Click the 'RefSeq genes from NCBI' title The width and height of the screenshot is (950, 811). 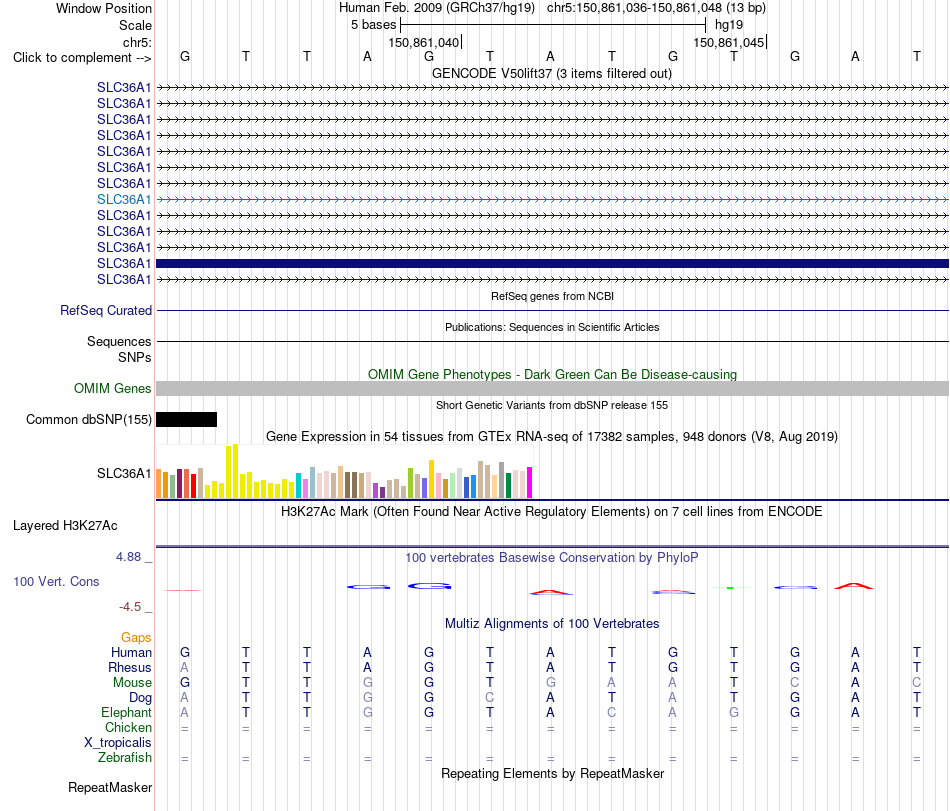click(552, 296)
